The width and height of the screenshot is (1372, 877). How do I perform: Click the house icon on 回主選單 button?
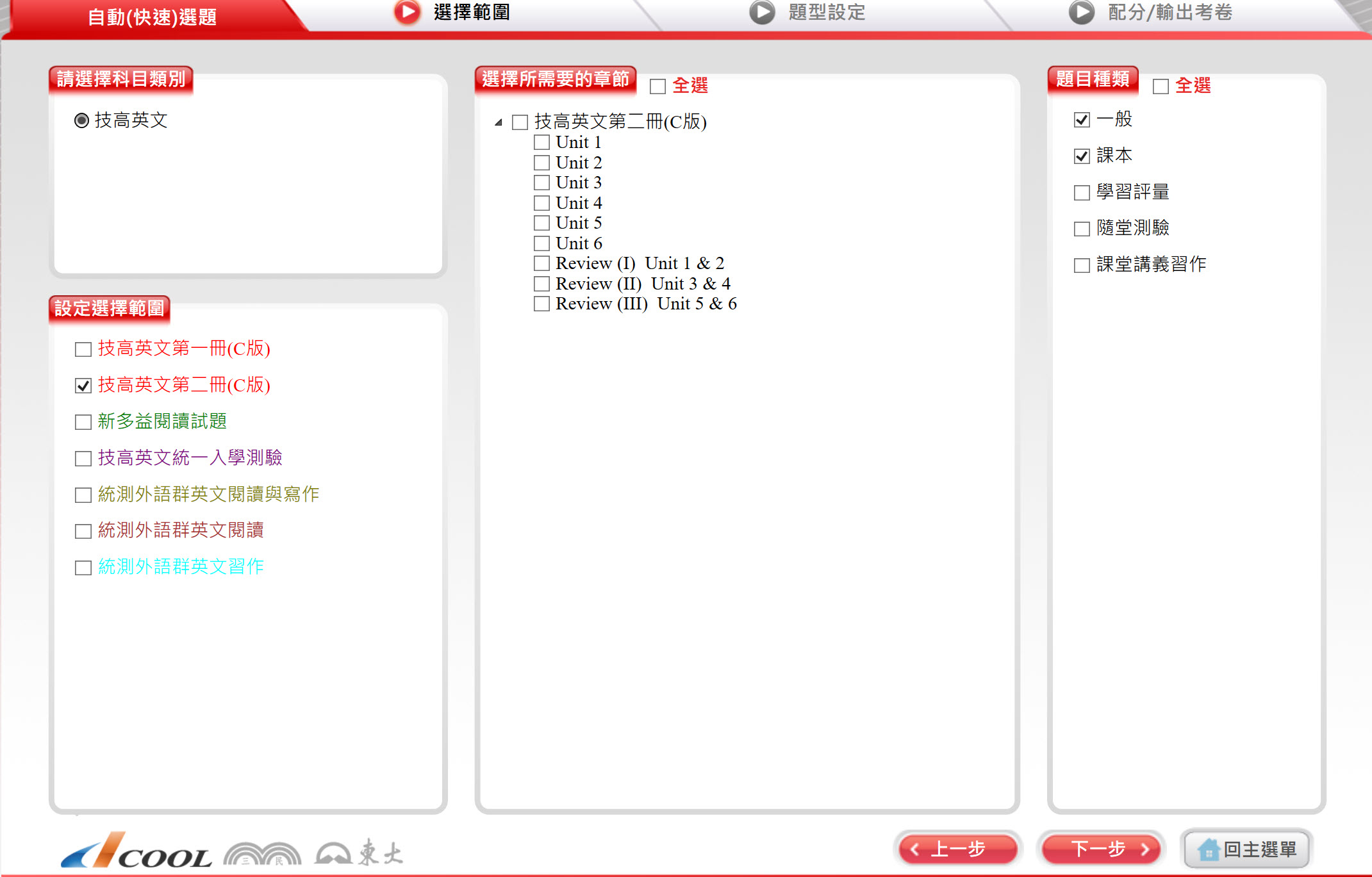click(x=1208, y=849)
